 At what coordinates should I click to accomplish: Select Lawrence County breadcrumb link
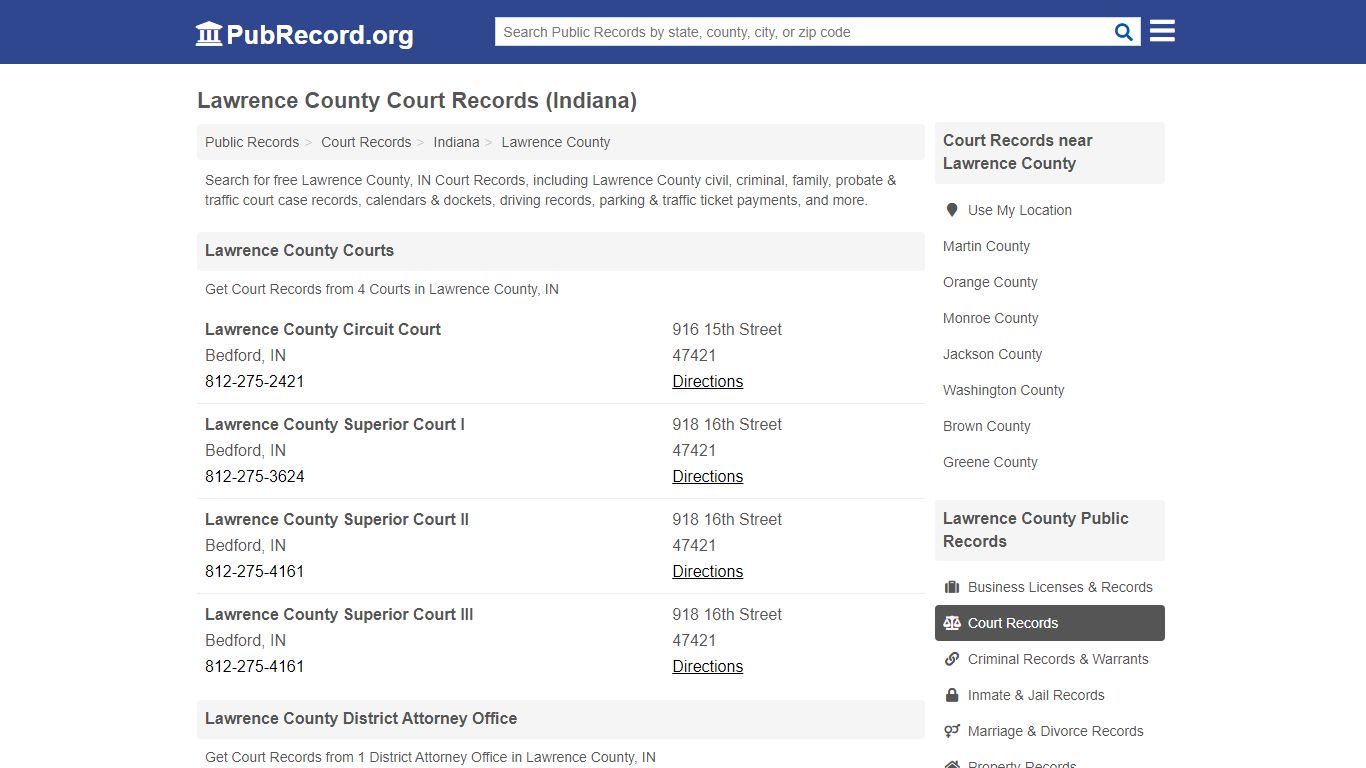556,142
